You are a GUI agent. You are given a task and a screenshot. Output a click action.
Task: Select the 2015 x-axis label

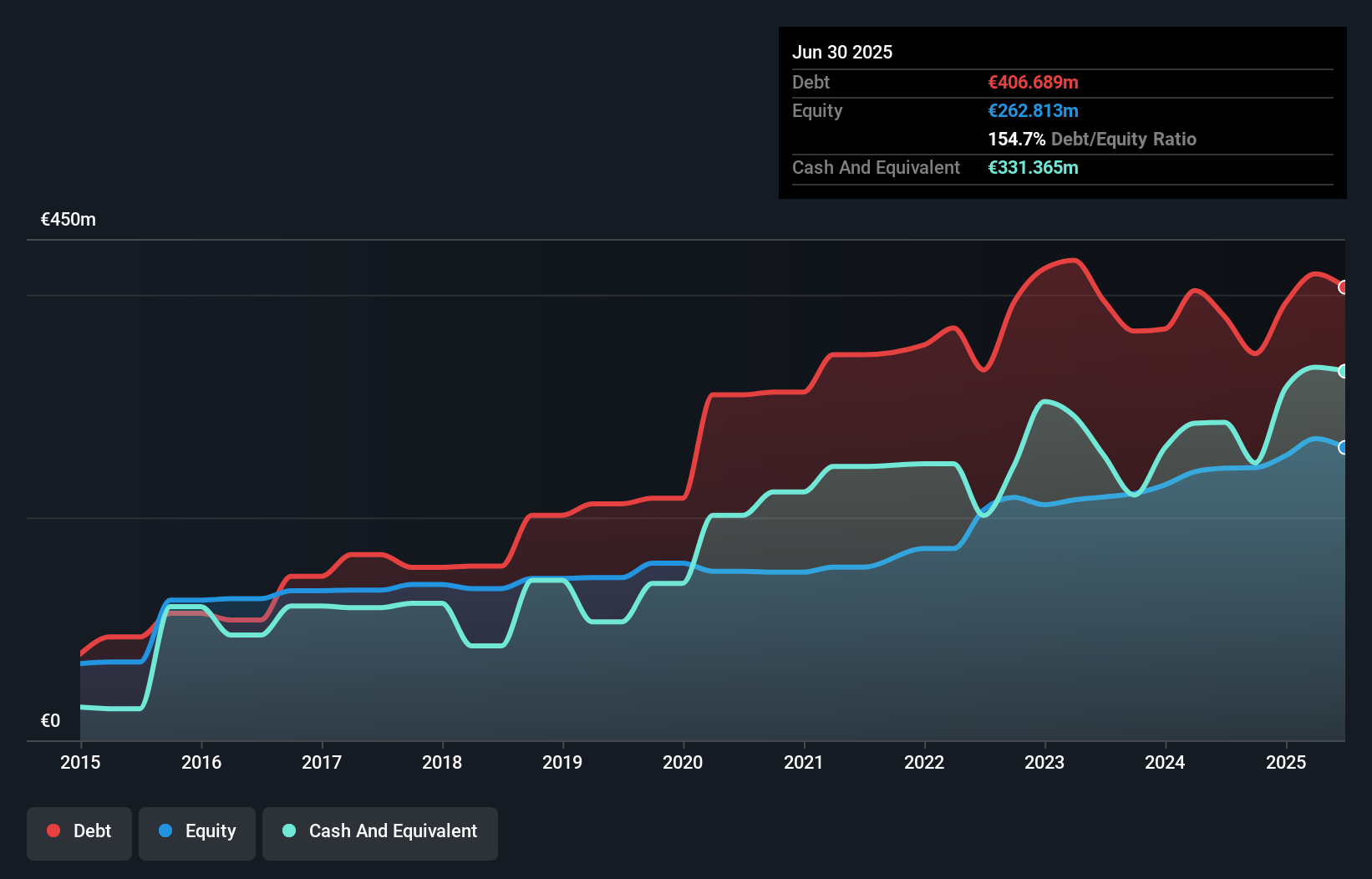[x=80, y=762]
